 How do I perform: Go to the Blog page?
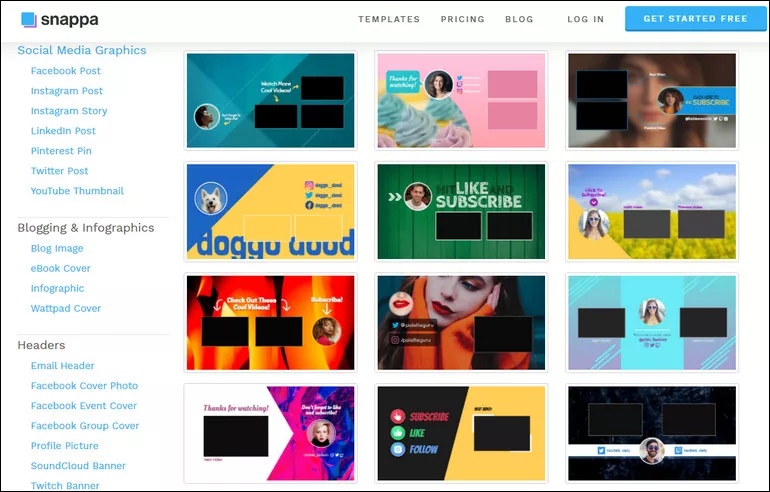[x=519, y=19]
